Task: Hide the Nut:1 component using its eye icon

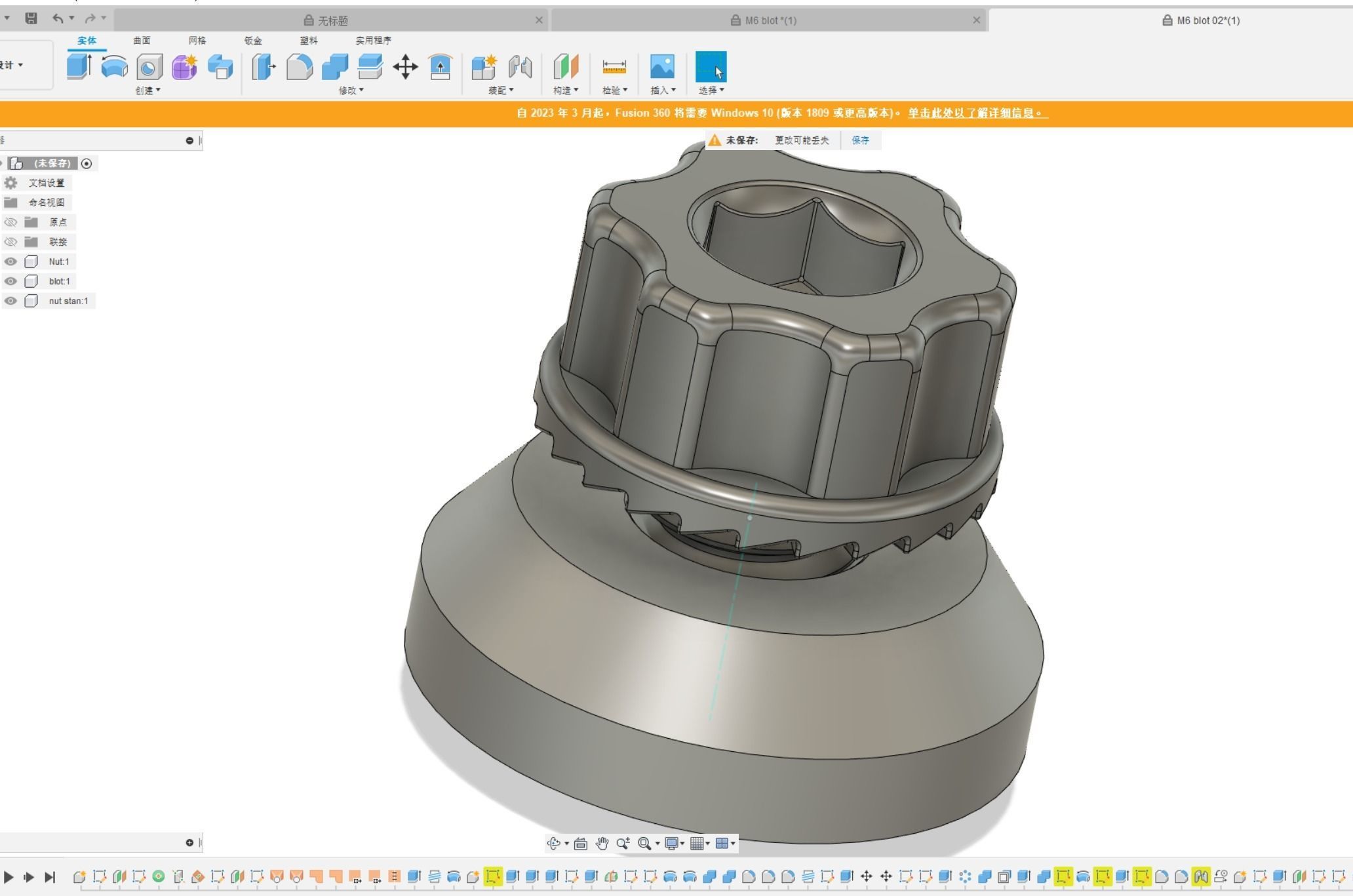Action: click(x=10, y=262)
